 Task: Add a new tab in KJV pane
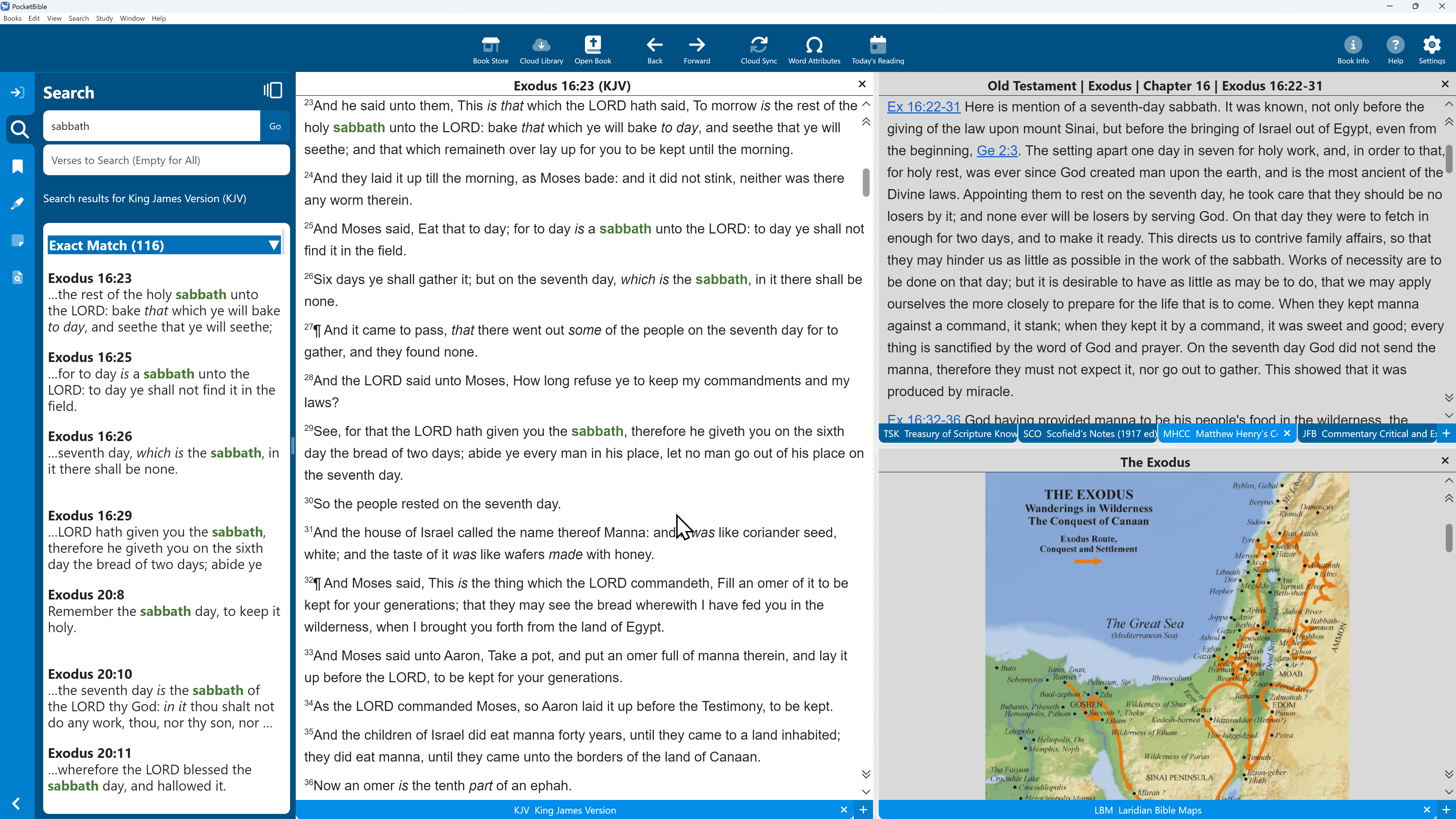pyautogui.click(x=863, y=809)
